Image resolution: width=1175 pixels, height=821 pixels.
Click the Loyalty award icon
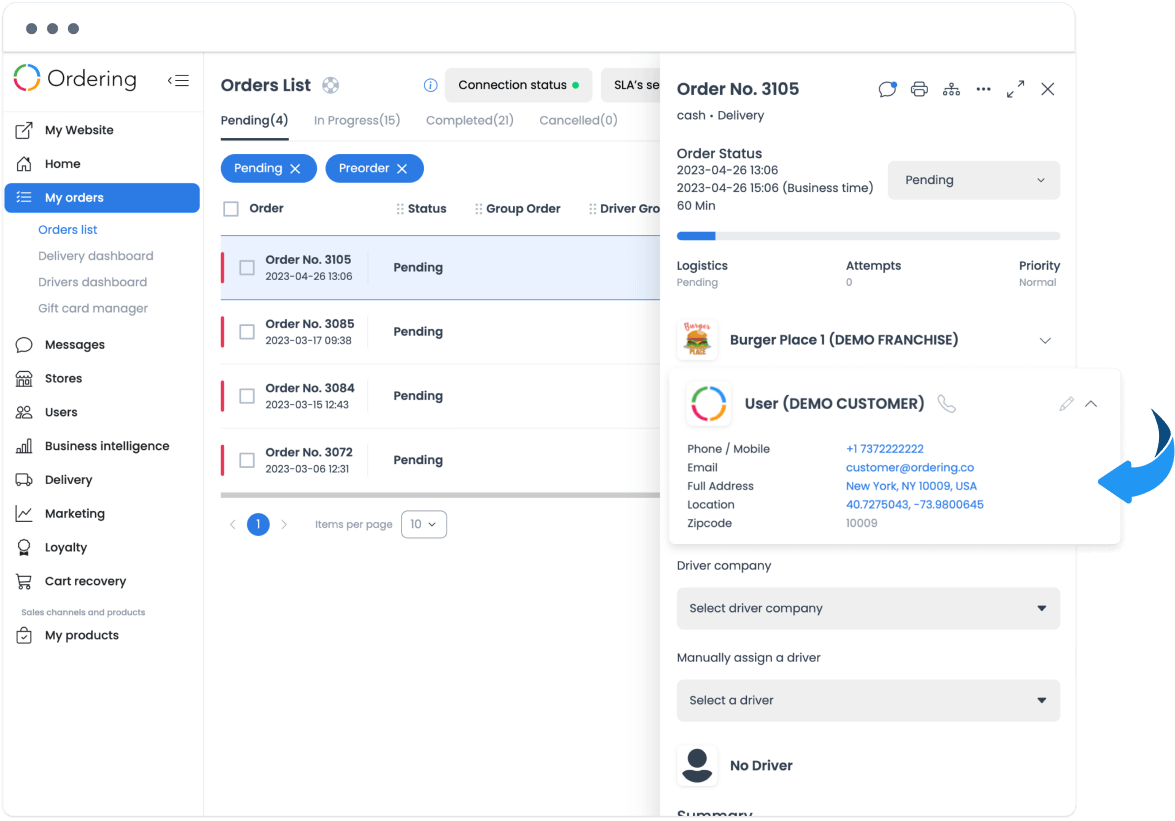click(x=24, y=548)
